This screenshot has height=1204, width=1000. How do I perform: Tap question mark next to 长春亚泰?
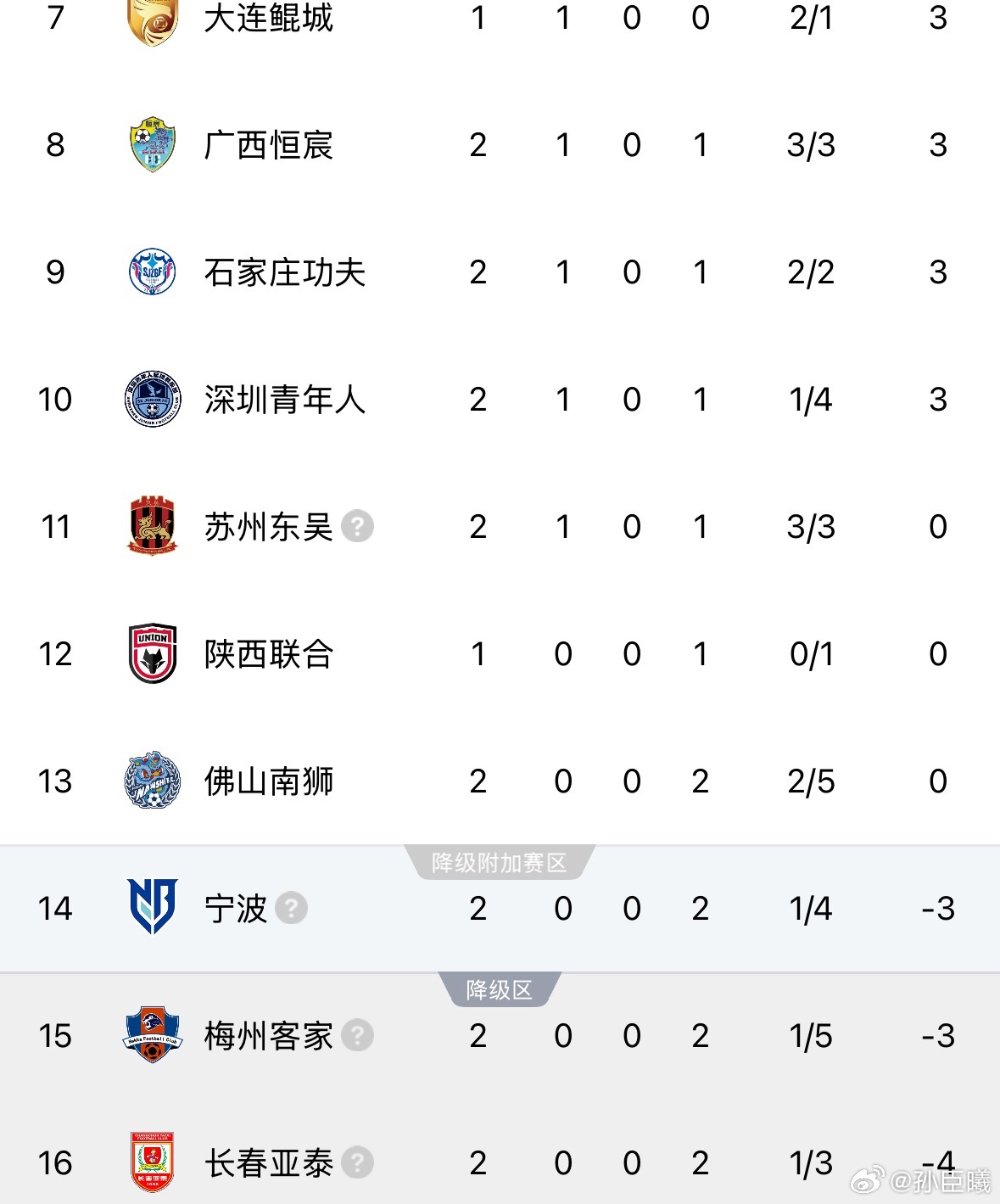point(357,1163)
